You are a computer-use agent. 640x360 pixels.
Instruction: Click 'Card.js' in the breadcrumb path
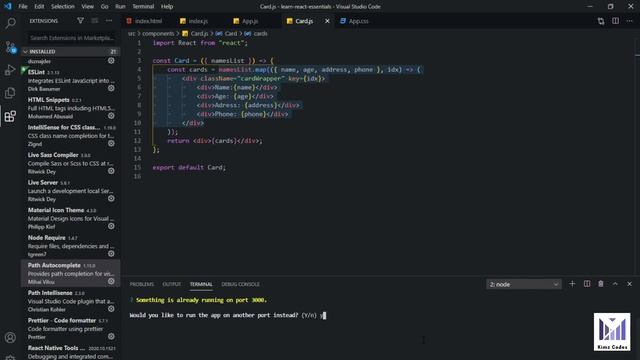point(199,33)
